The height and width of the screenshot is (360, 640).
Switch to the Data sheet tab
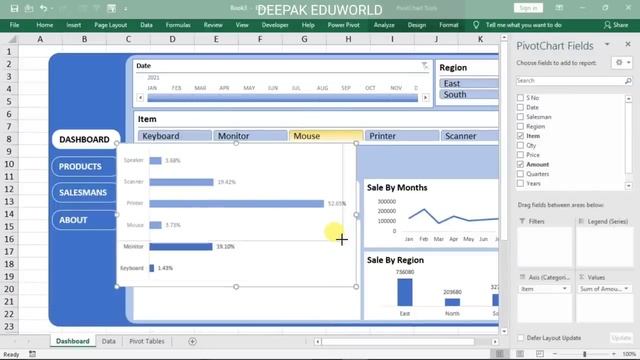coord(109,341)
